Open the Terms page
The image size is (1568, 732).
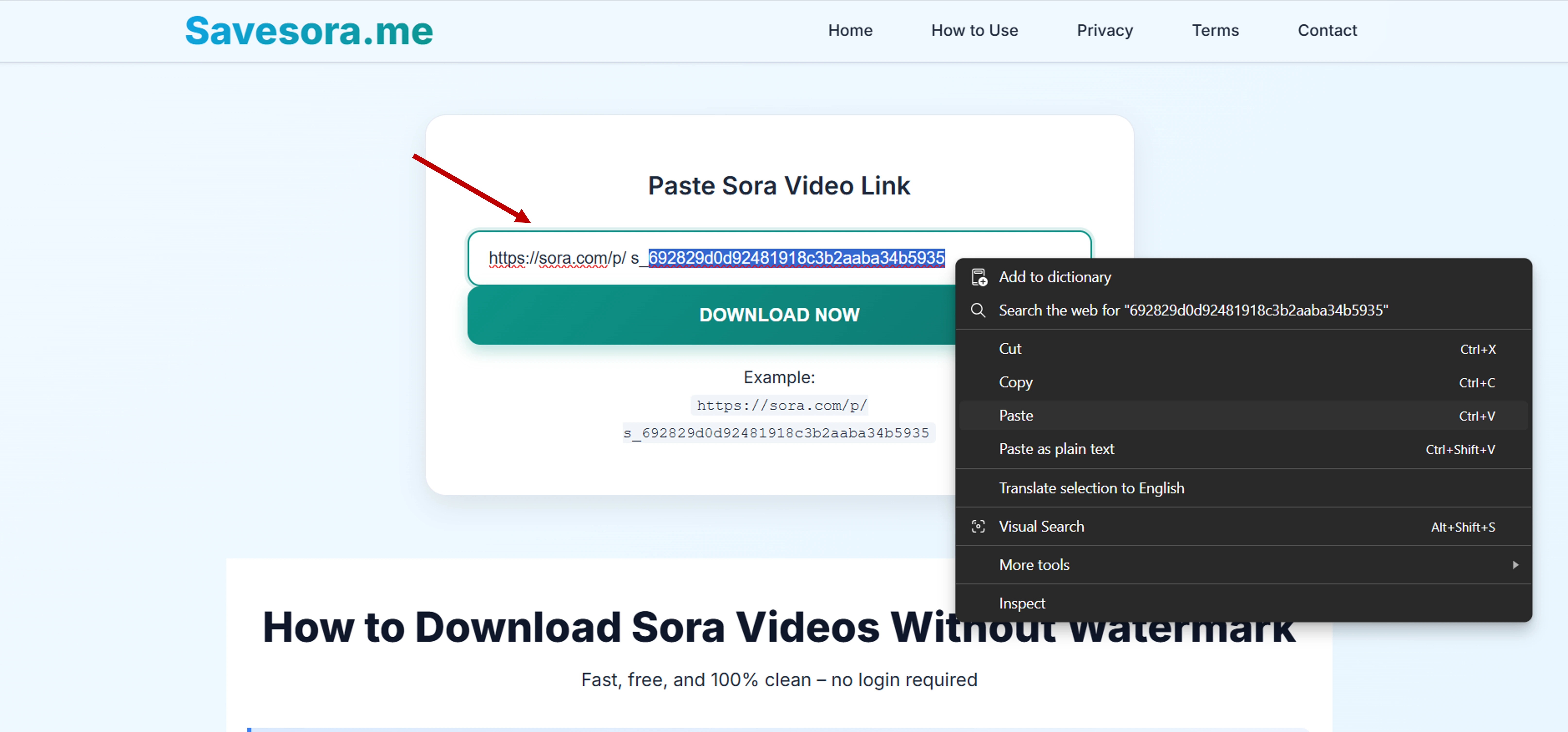(x=1215, y=30)
